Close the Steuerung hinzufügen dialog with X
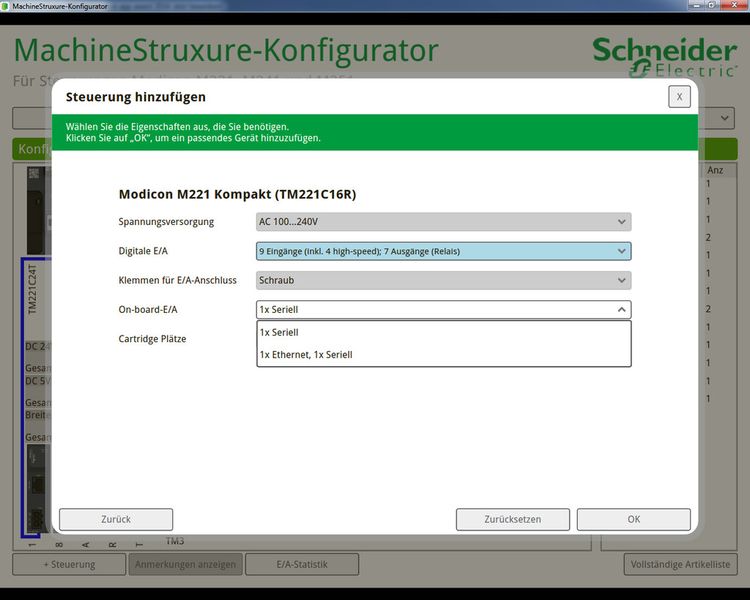Screen dimensions: 750x600 (679, 97)
